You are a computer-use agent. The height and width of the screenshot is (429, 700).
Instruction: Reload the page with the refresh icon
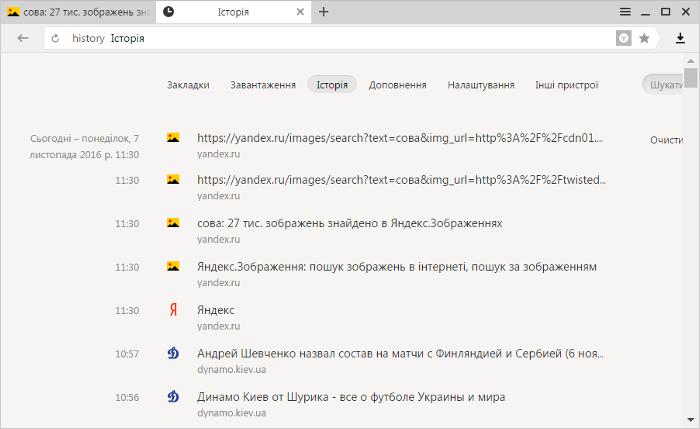[55, 38]
